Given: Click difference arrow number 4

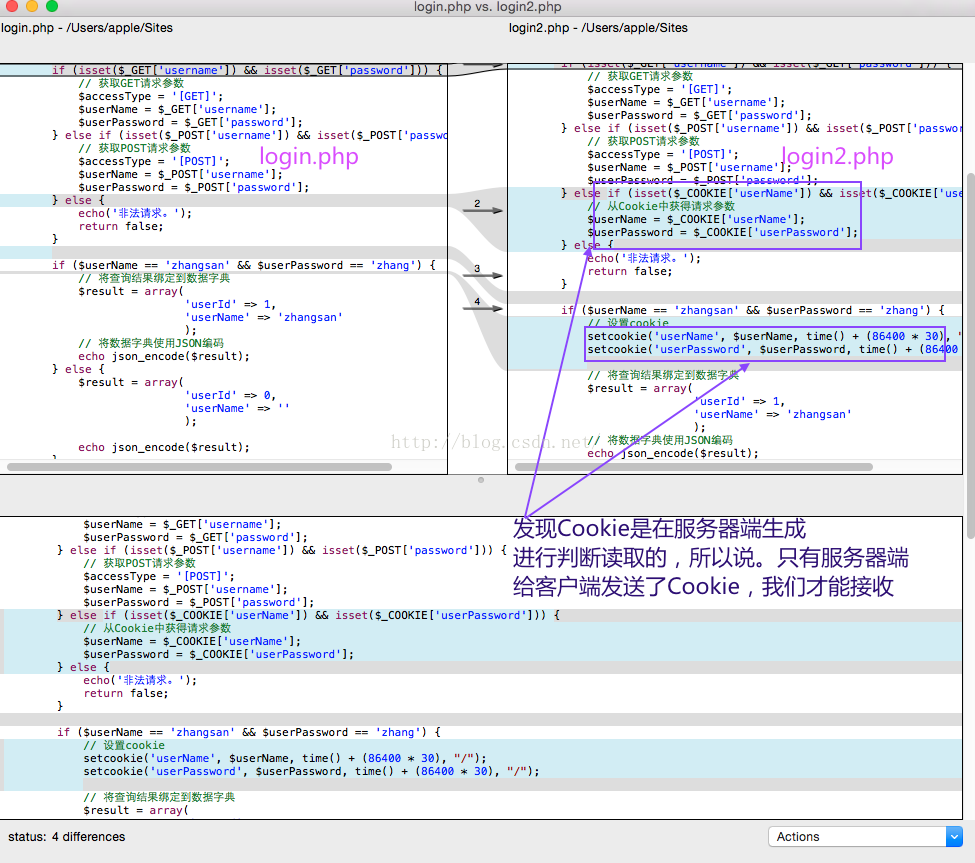Looking at the screenshot, I should 482,307.
